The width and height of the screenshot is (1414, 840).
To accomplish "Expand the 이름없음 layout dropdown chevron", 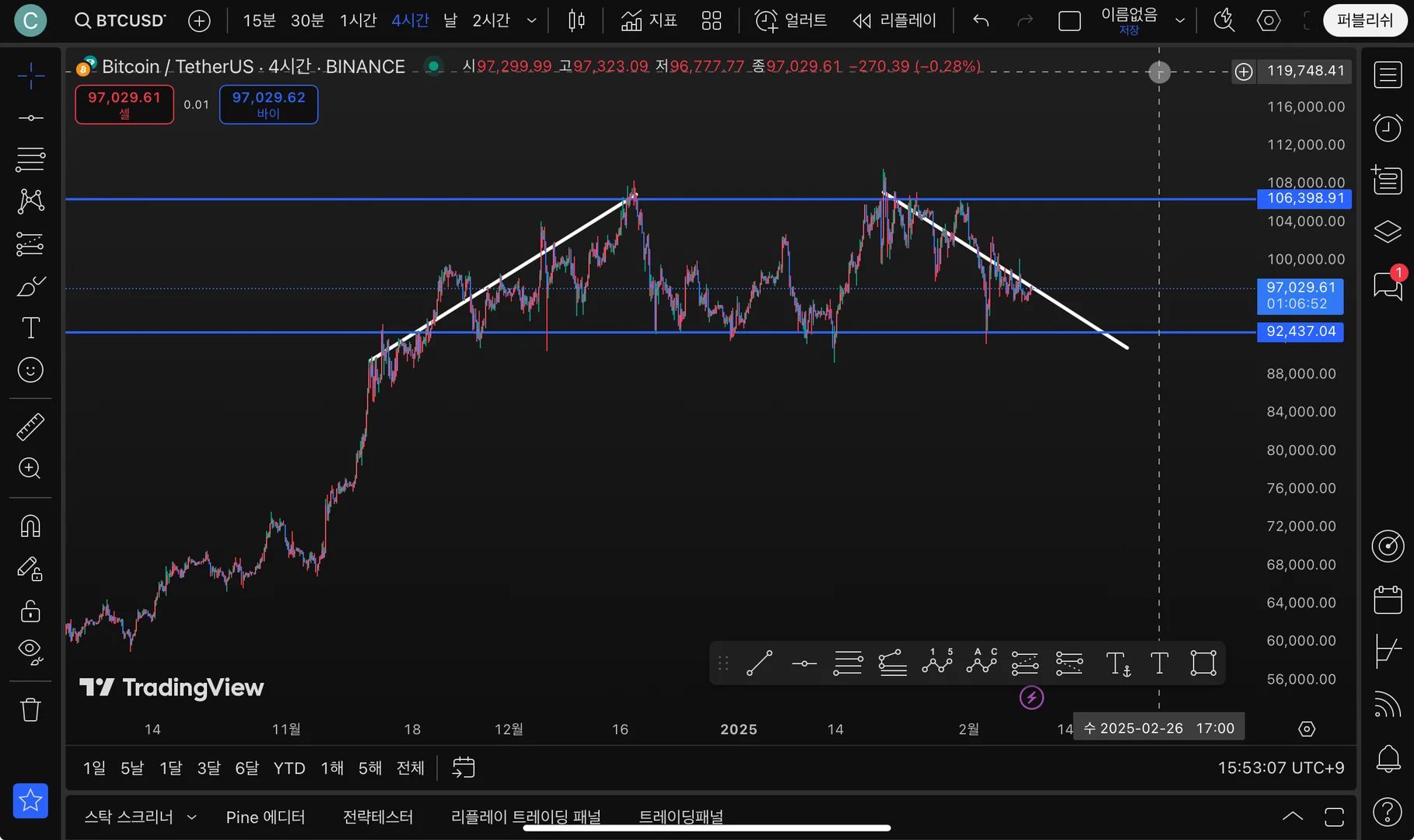I will click(1180, 21).
